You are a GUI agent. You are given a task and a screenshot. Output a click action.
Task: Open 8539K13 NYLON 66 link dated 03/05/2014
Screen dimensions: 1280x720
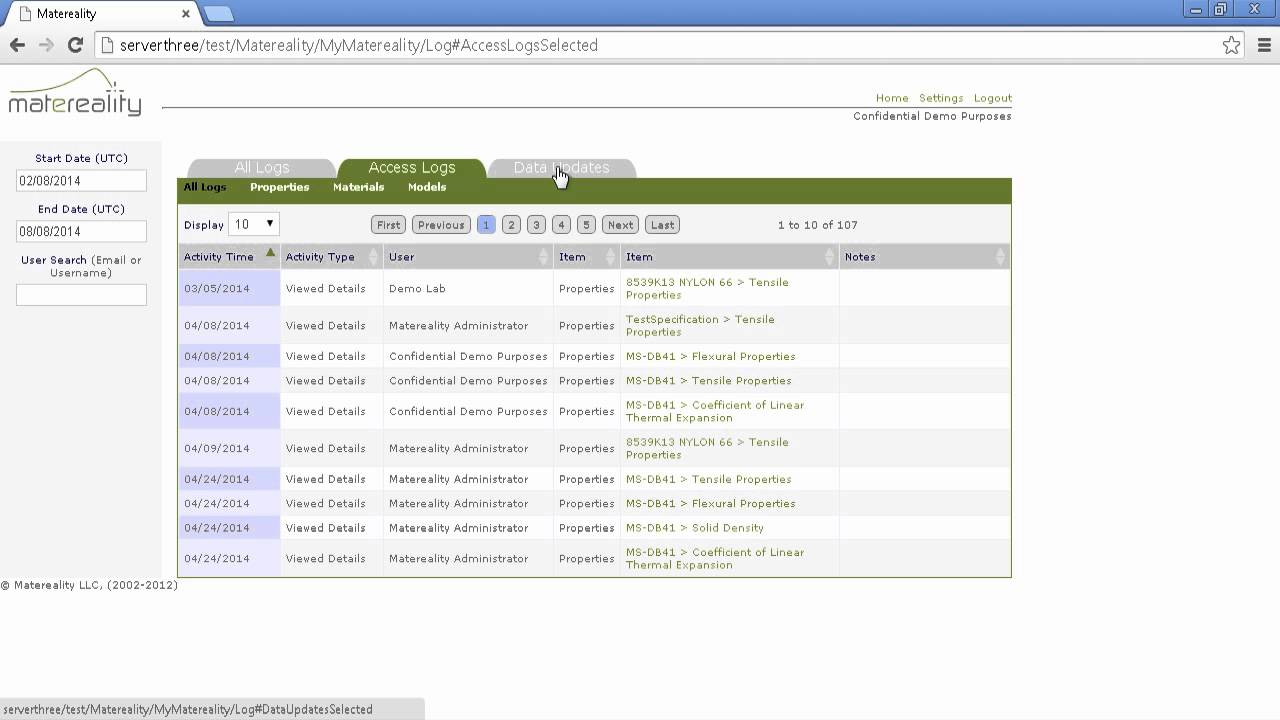tap(707, 288)
